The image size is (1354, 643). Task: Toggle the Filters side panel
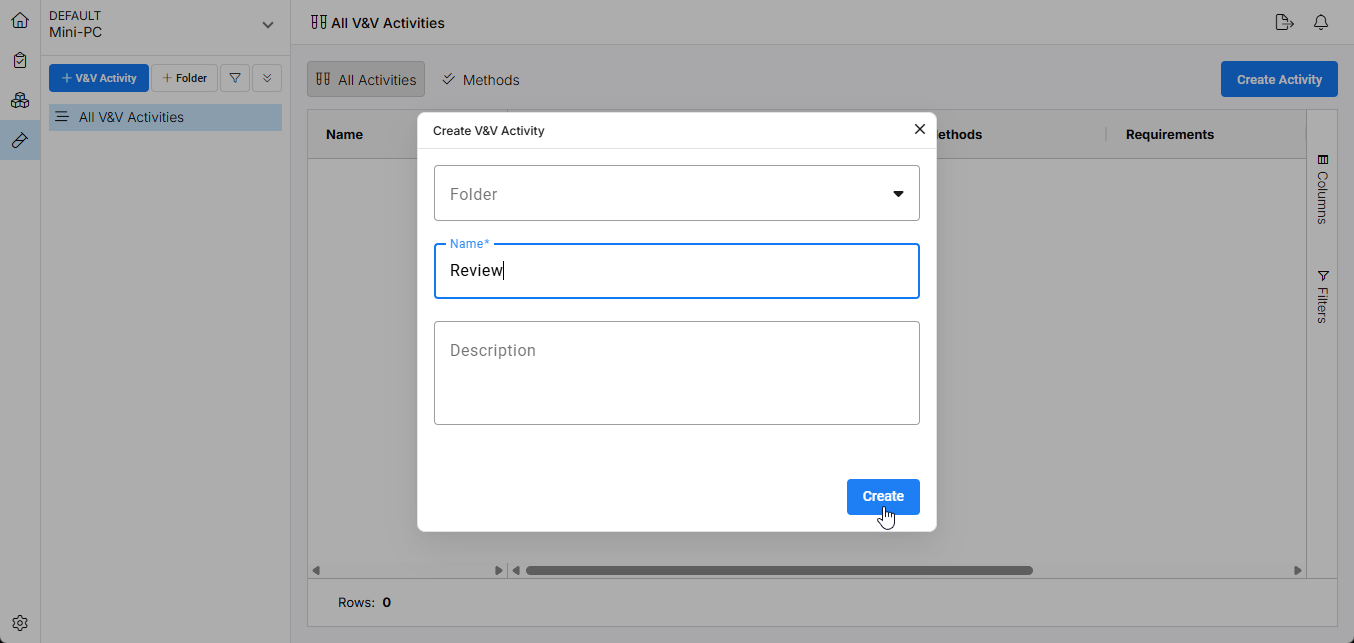point(1322,297)
